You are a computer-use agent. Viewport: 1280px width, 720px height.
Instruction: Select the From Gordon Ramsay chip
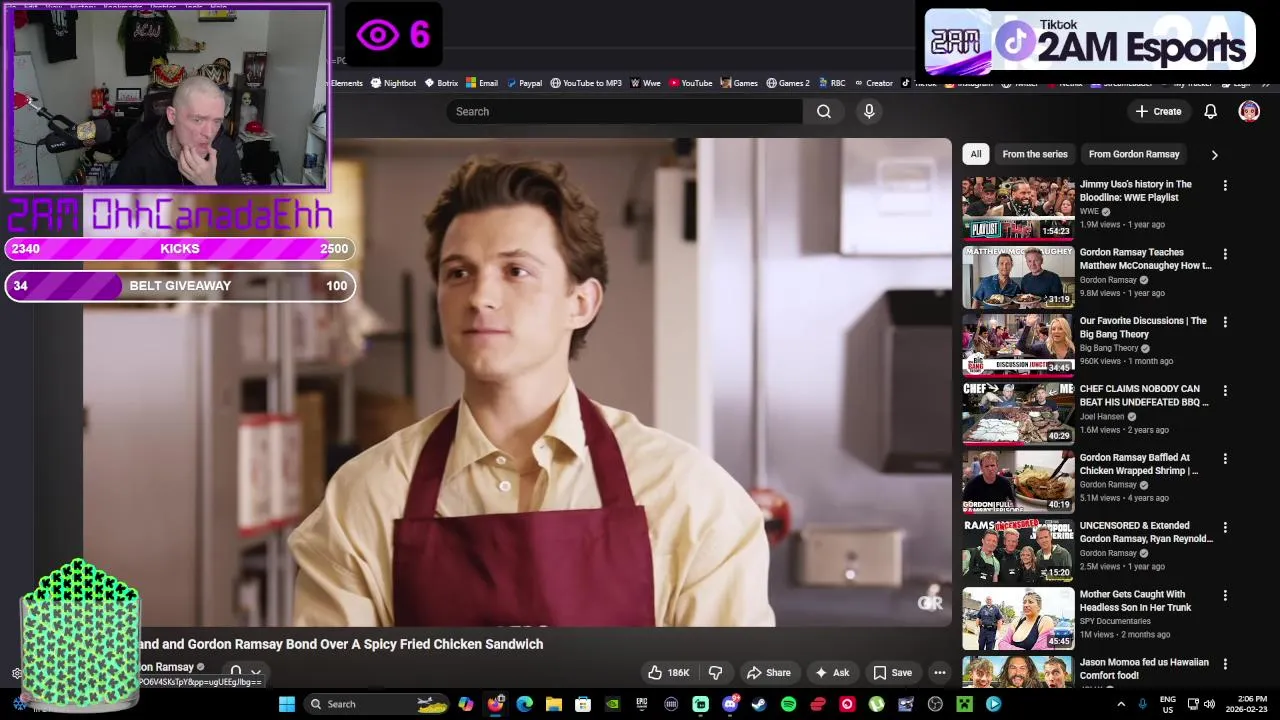pyautogui.click(x=1134, y=154)
